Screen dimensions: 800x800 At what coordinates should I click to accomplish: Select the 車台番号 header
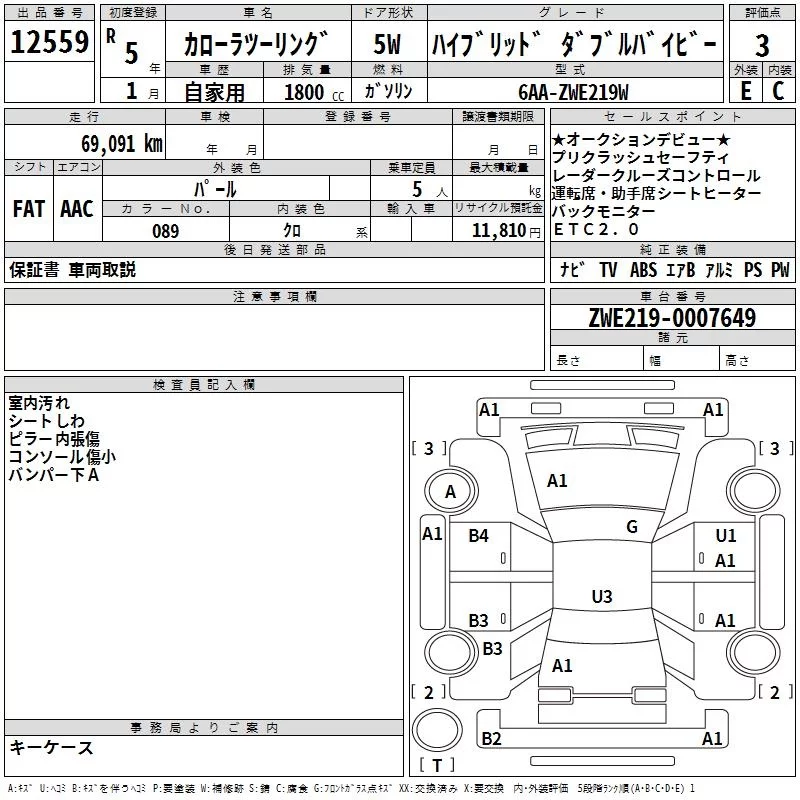point(672,296)
